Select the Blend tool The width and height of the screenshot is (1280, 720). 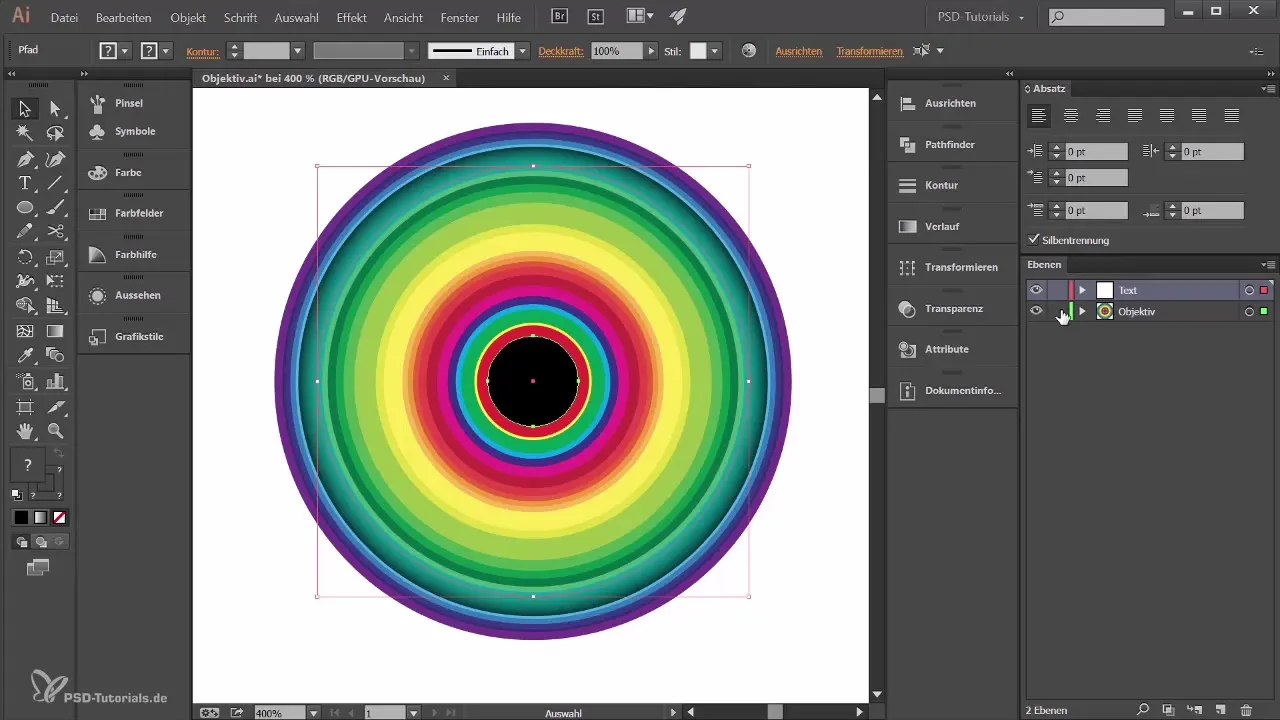tap(56, 355)
